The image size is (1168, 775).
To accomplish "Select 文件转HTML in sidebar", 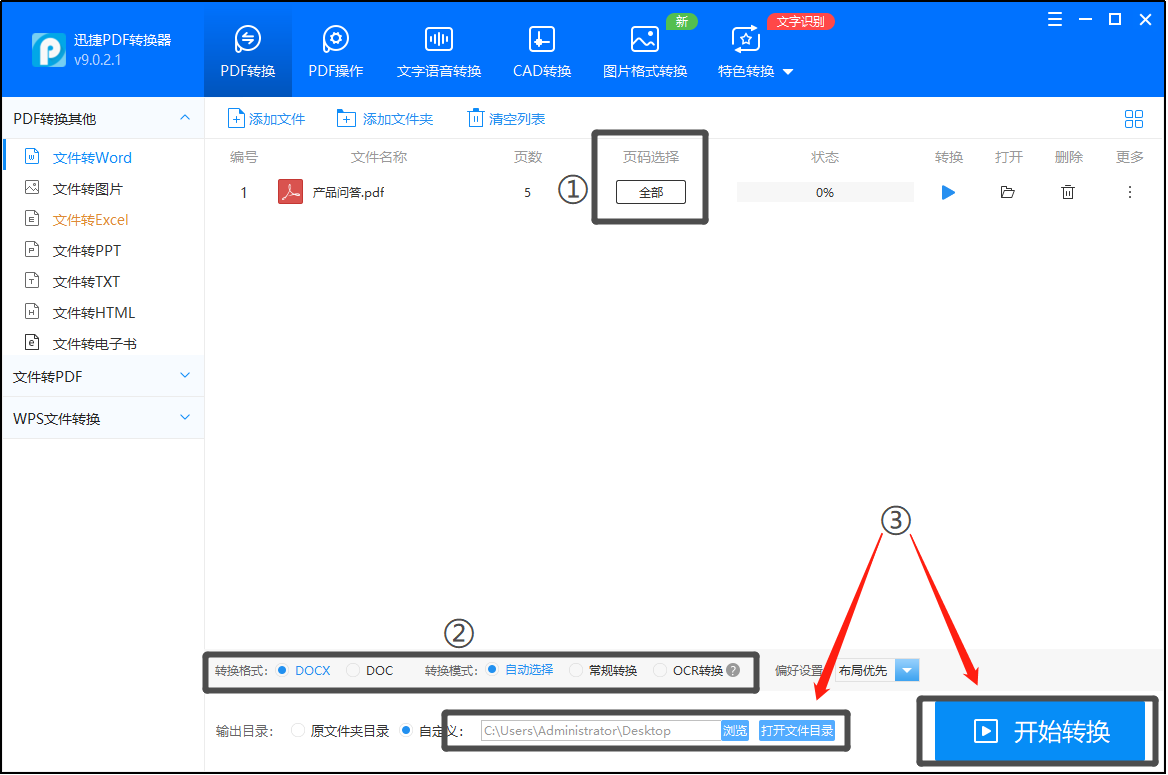I will click(94, 313).
